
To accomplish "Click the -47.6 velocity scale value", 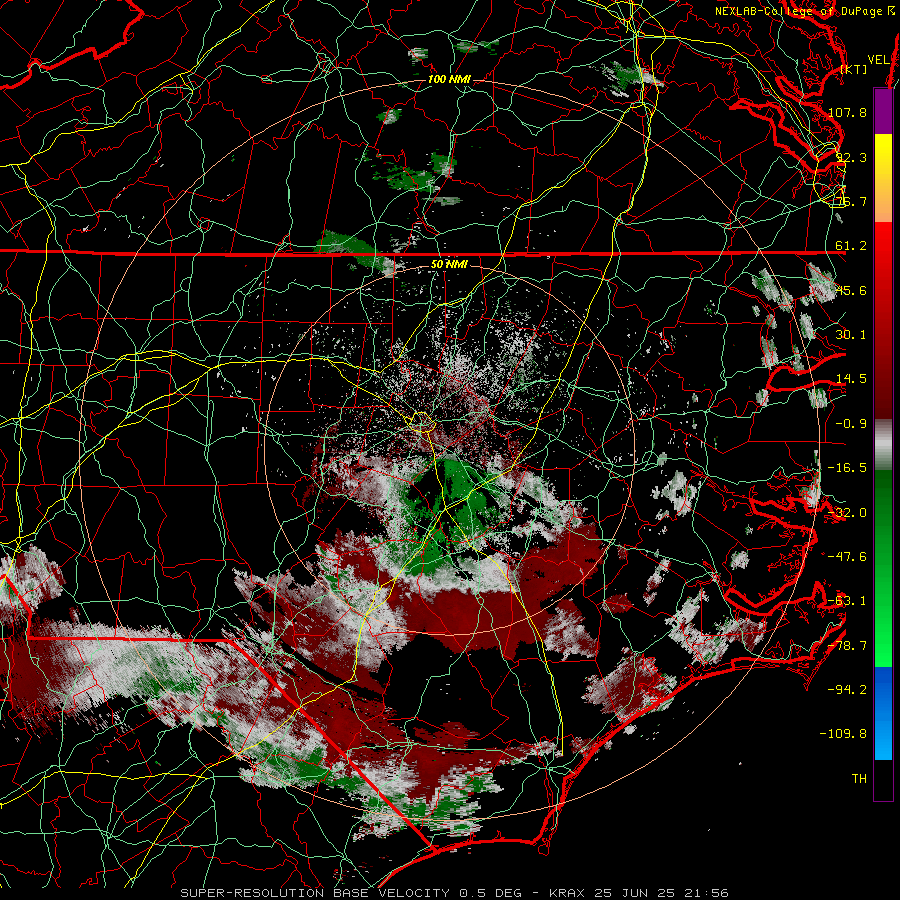I will (847, 557).
